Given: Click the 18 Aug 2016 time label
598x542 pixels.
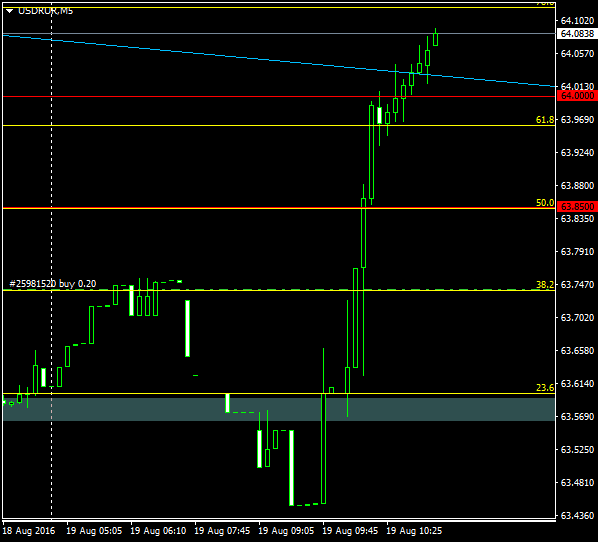Looking at the screenshot, I should [x=29, y=531].
